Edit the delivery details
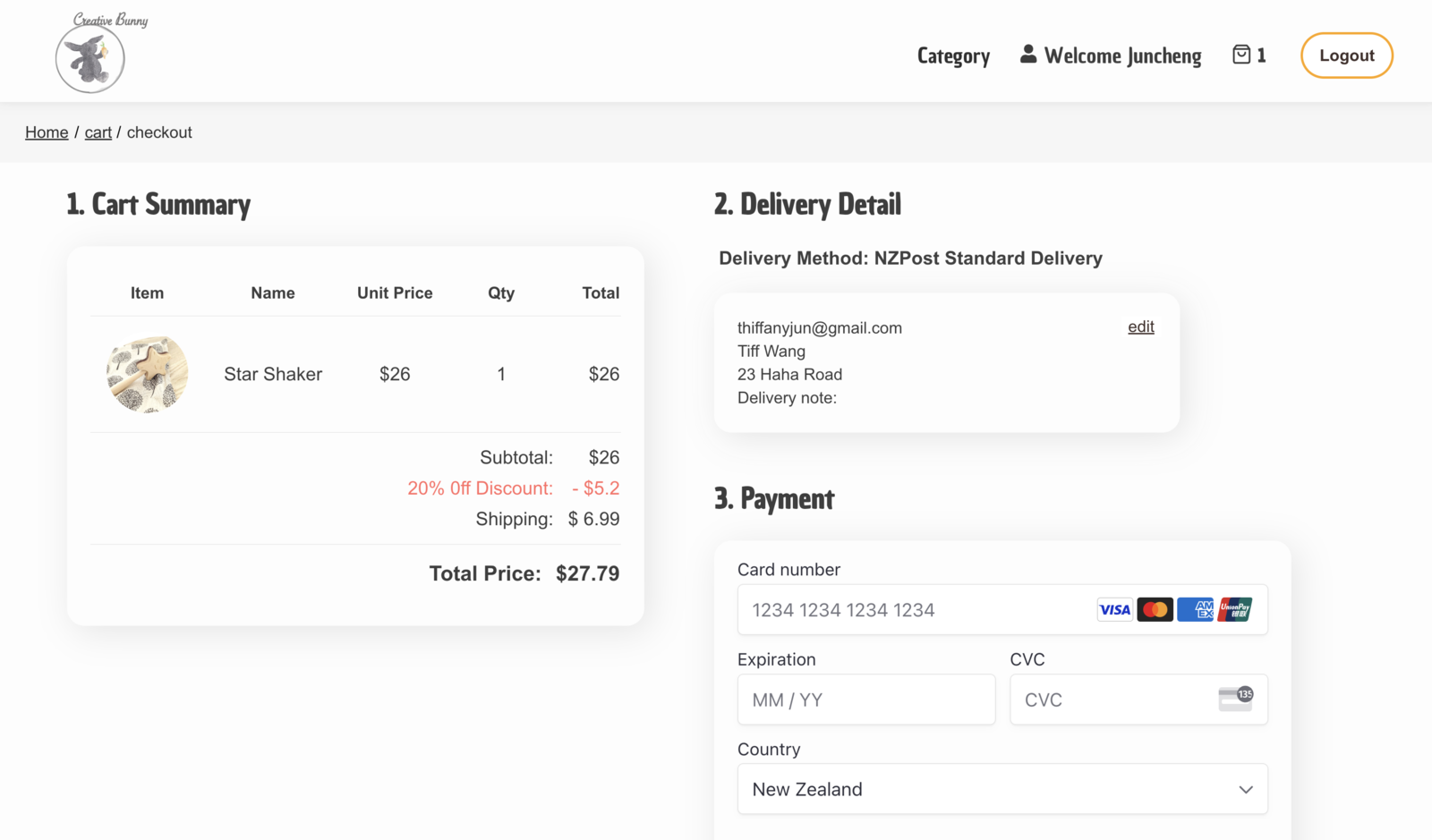This screenshot has width=1432, height=840. (x=1140, y=327)
